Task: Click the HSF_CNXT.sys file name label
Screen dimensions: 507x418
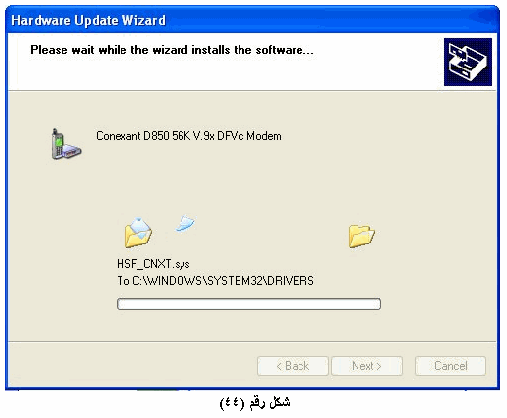Action: pyautogui.click(x=153, y=264)
